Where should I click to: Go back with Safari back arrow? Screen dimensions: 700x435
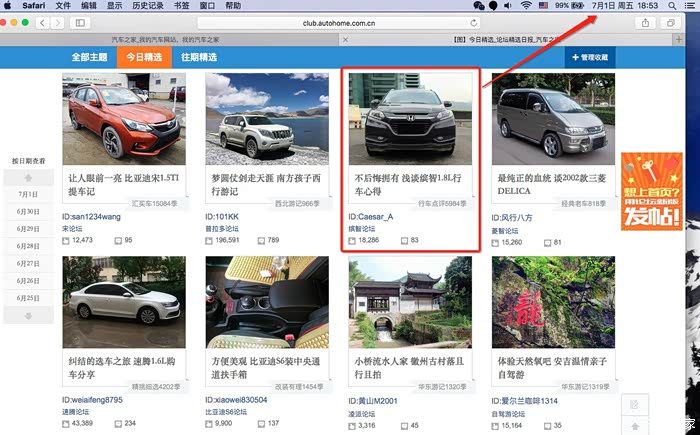click(x=42, y=23)
